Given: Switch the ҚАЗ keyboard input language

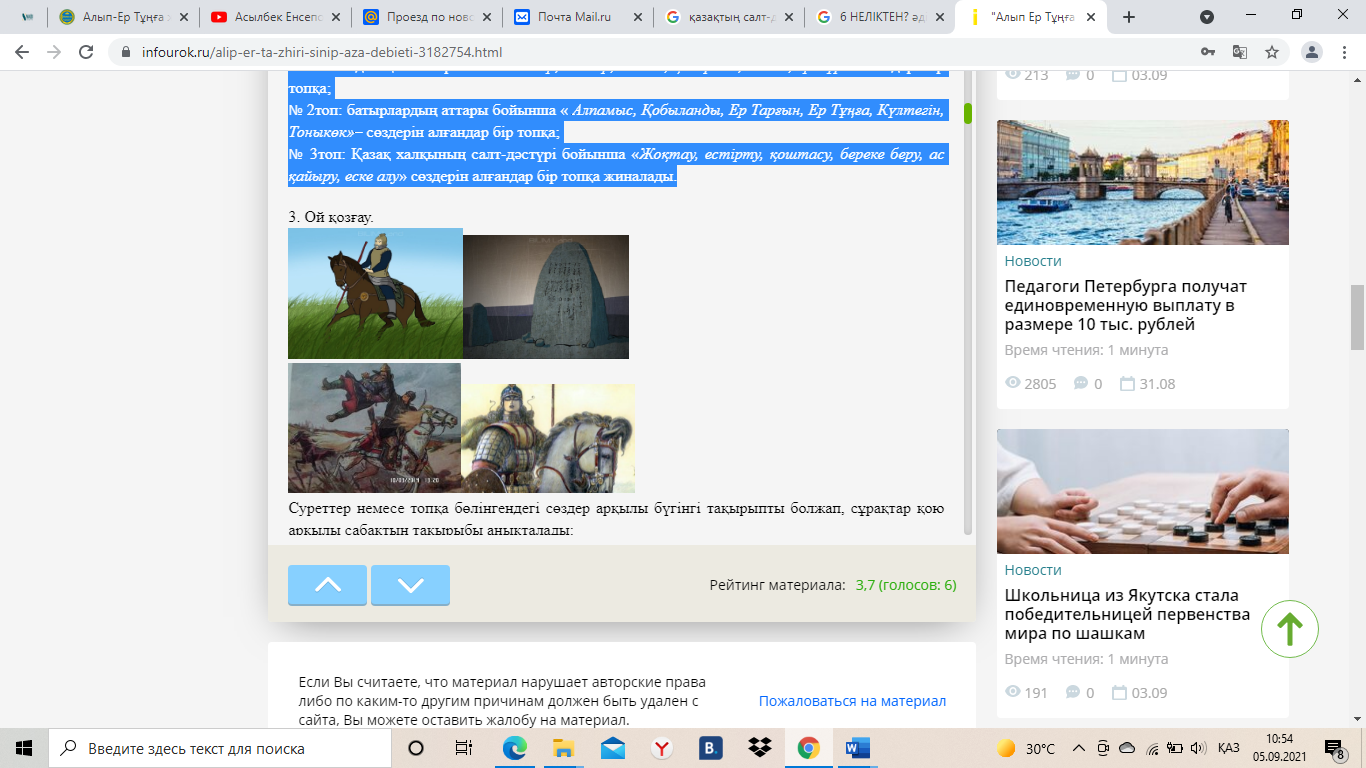Looking at the screenshot, I should coord(1229,748).
